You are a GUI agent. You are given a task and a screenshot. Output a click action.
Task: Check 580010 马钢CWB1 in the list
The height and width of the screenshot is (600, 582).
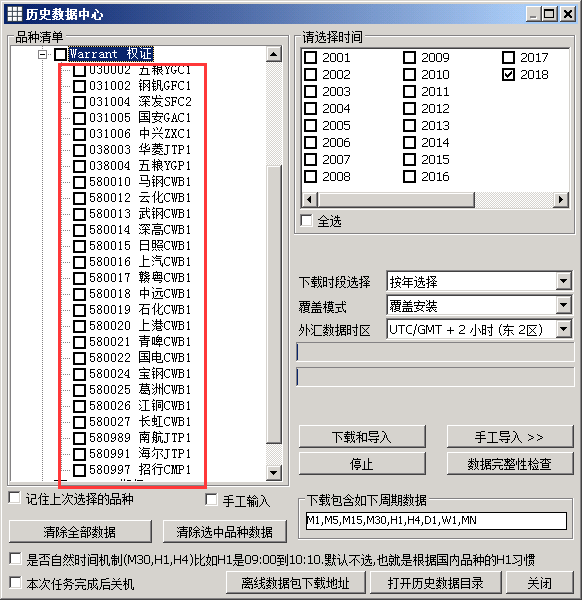pos(79,182)
